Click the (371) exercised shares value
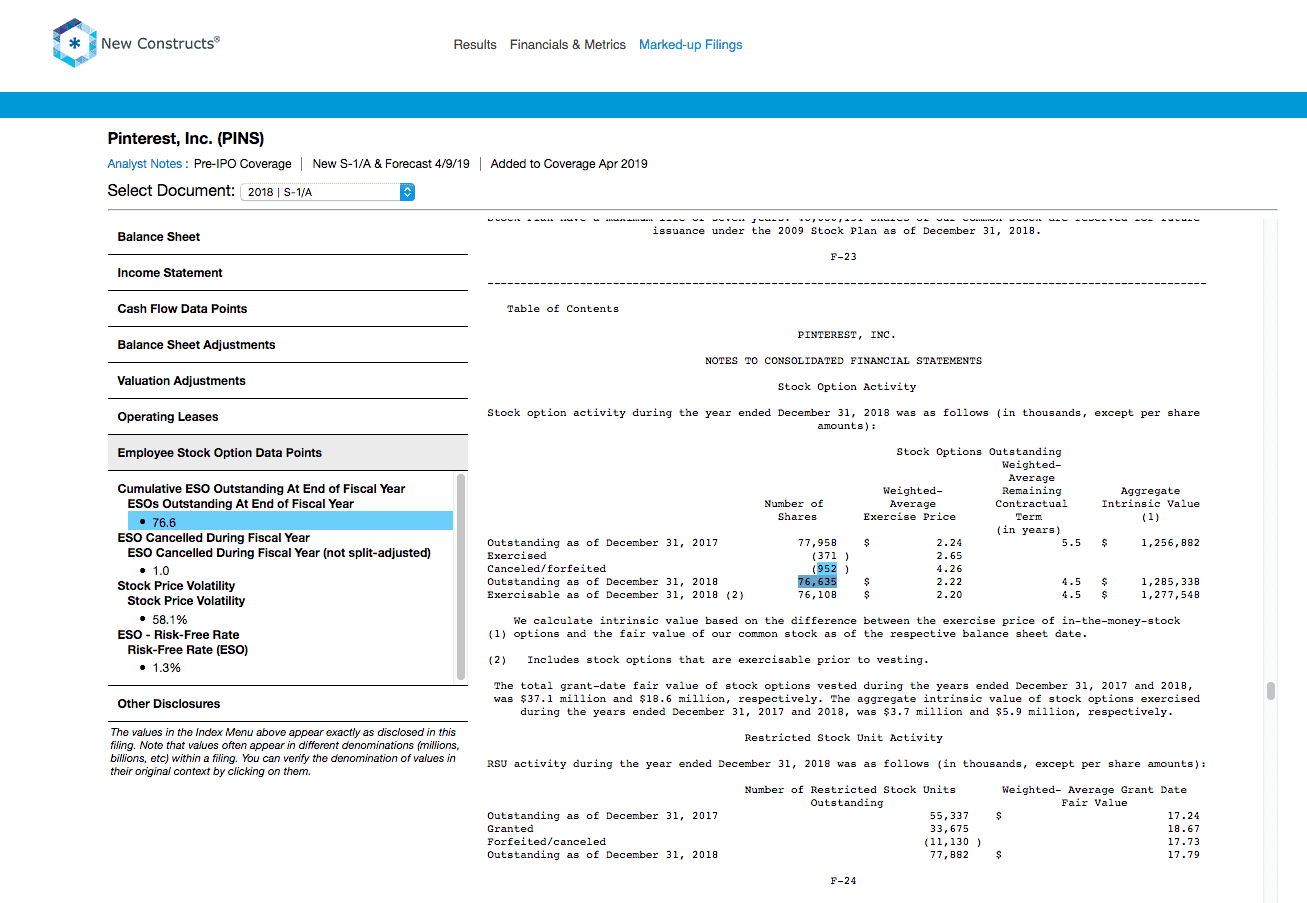This screenshot has width=1307, height=903. 830,556
